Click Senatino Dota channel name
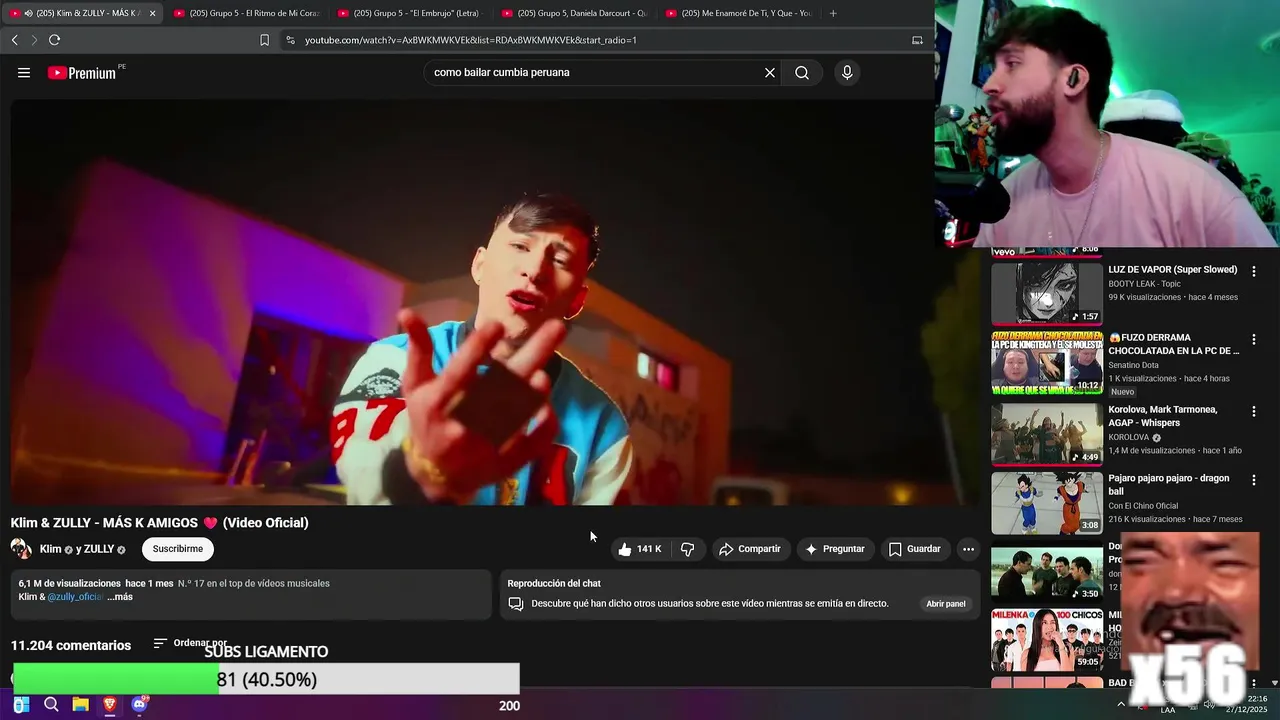 point(1134,365)
